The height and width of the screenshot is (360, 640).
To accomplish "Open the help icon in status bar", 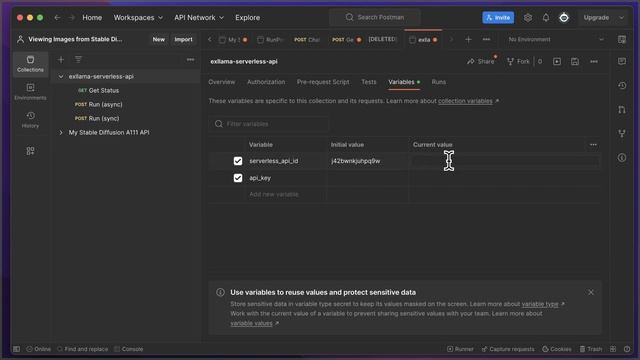I will point(627,349).
